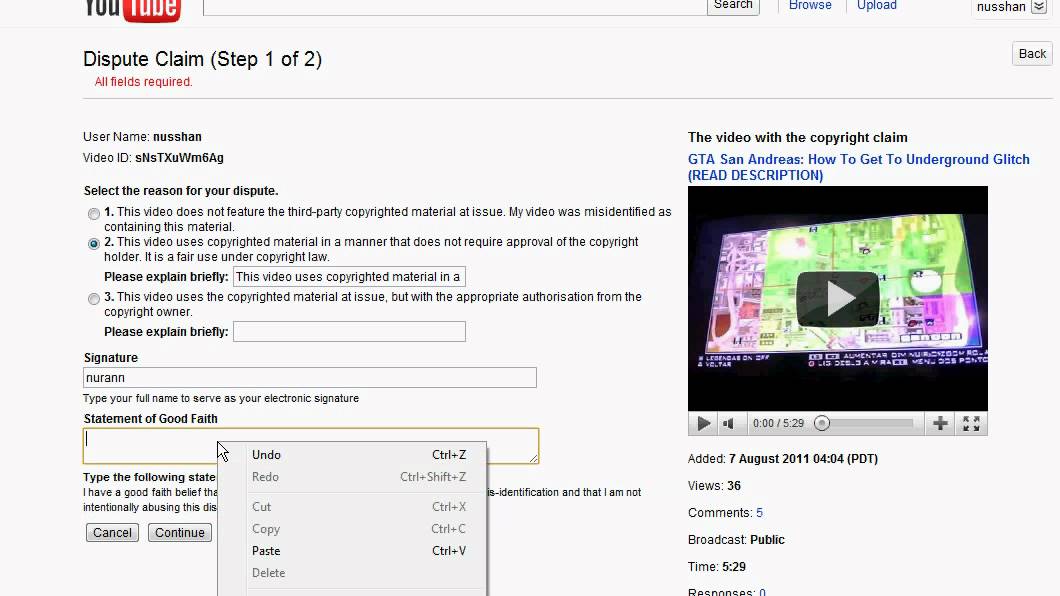Click the Video ID sNsTXuWm6Ag text
Image resolution: width=1060 pixels, height=596 pixels.
tap(179, 158)
